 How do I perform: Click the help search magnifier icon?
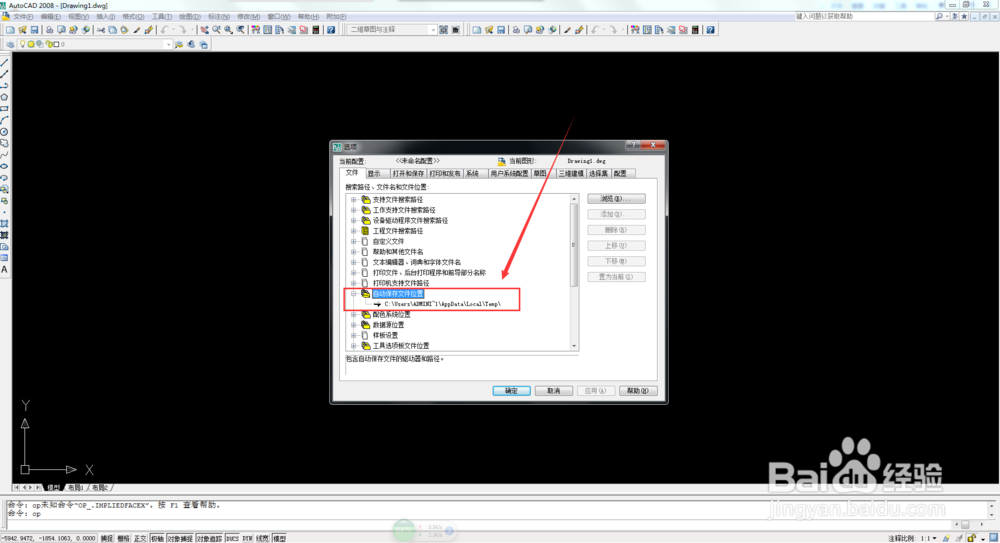pyautogui.click(x=939, y=16)
